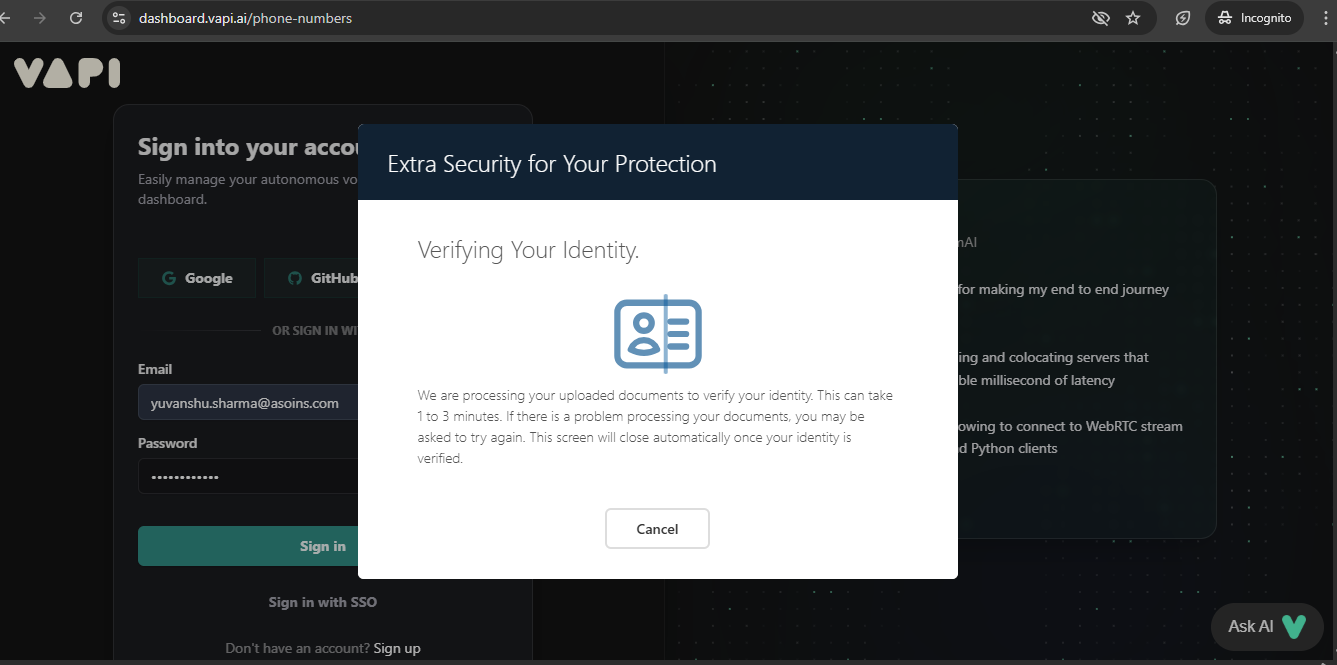The image size is (1337, 665).
Task: Reload the phone-numbers page
Action: pyautogui.click(x=77, y=17)
